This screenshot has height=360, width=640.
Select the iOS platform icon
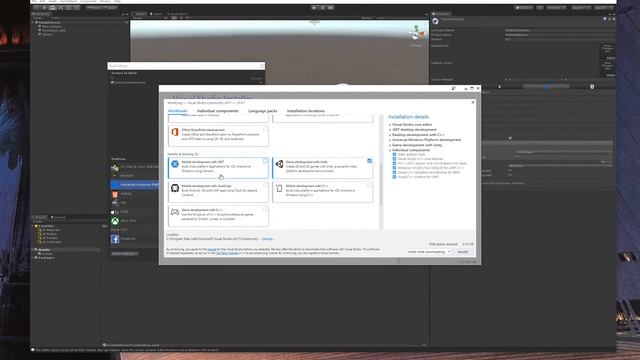[x=115, y=203]
